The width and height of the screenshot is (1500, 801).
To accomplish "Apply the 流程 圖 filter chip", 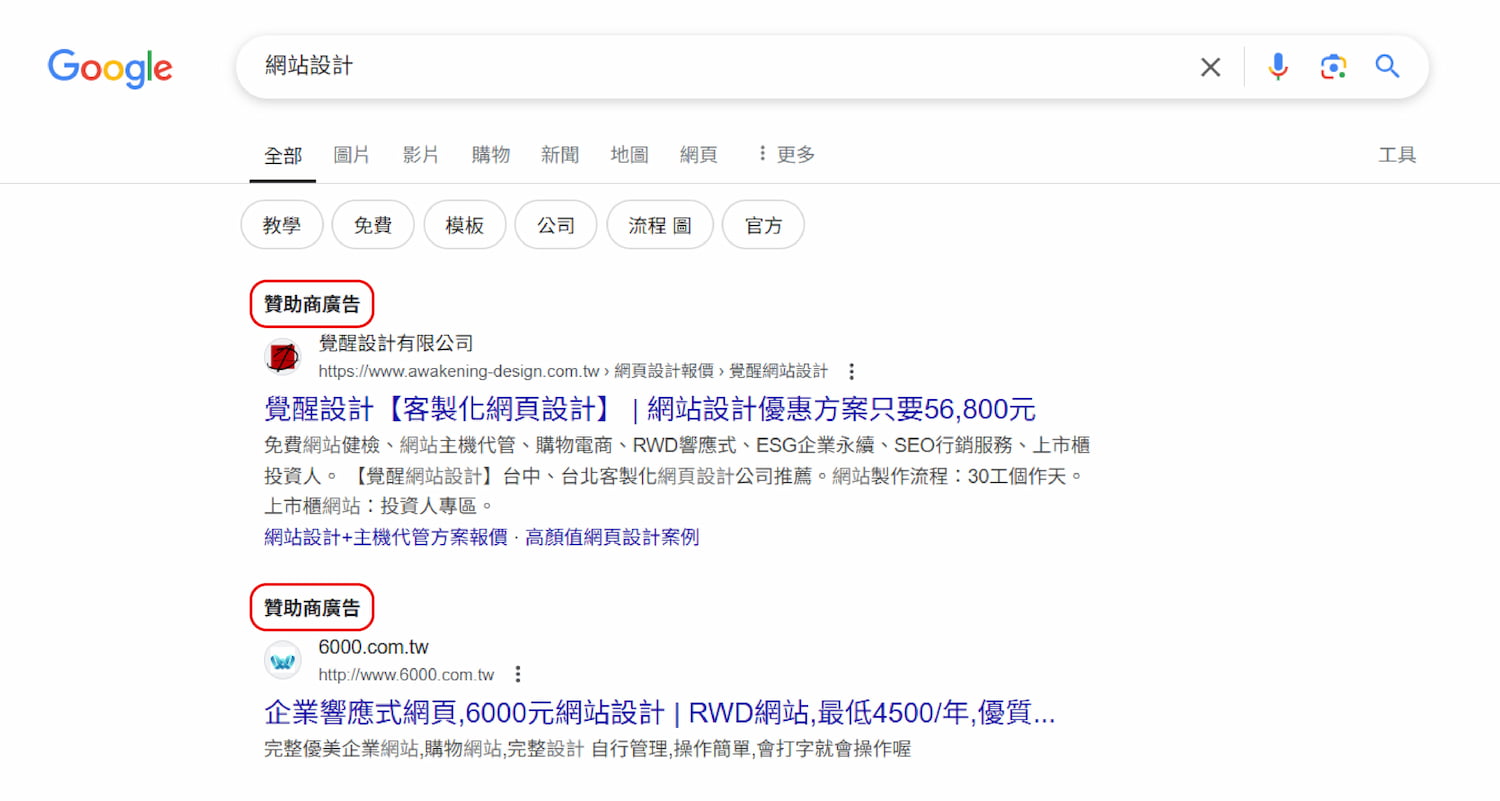I will [659, 225].
